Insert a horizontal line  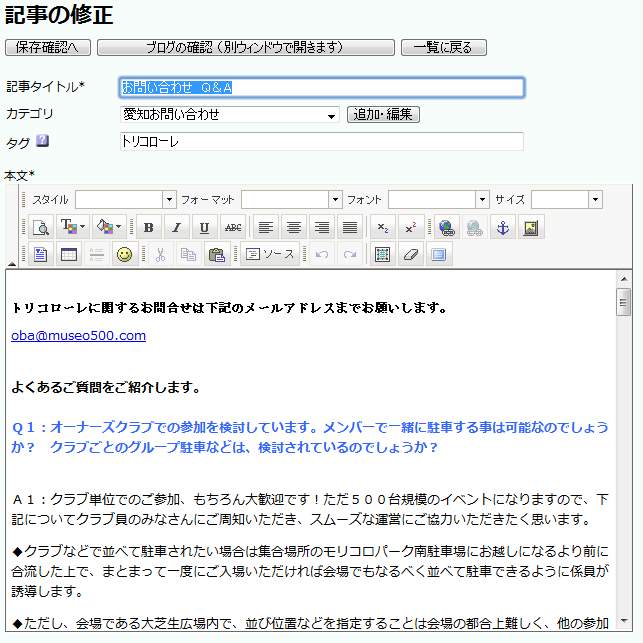[97, 254]
